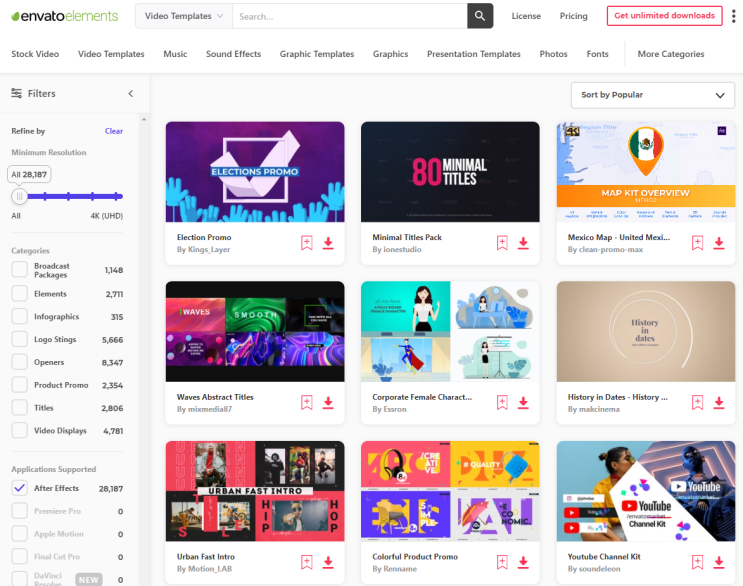Bookmark Corporate Female Character item

(502, 403)
